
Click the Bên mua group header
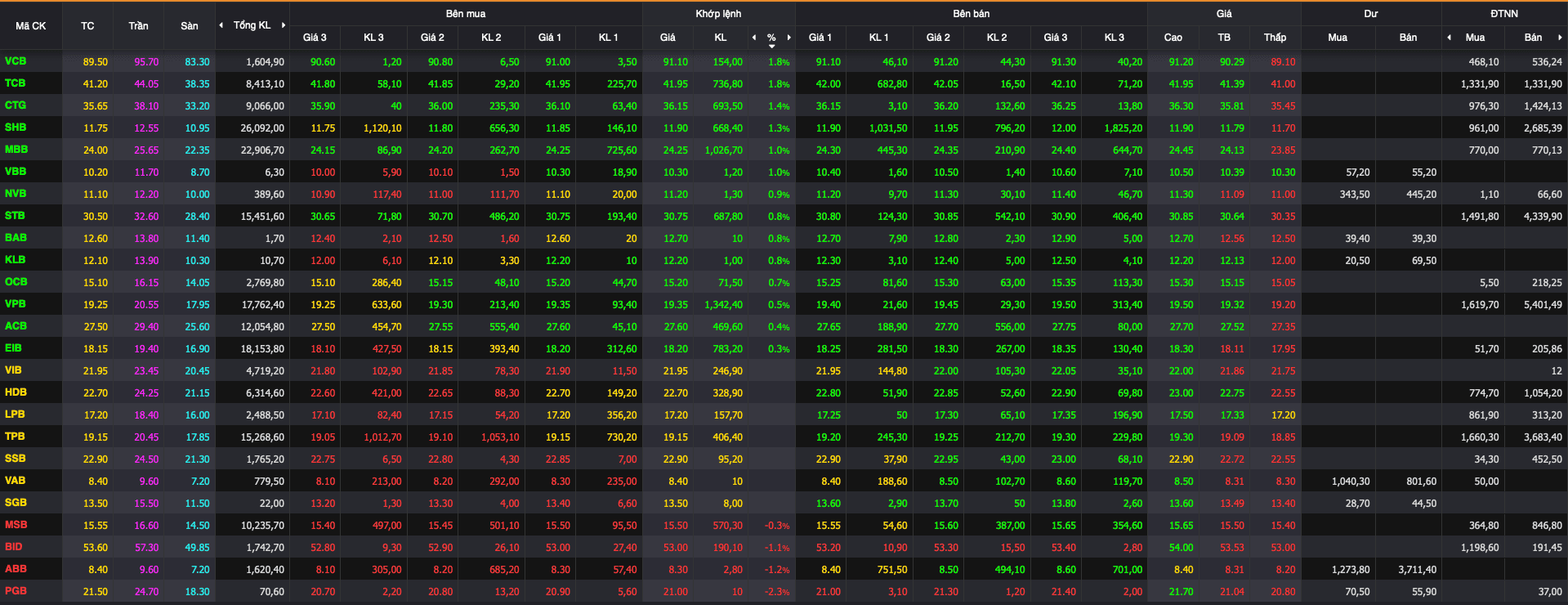point(466,14)
